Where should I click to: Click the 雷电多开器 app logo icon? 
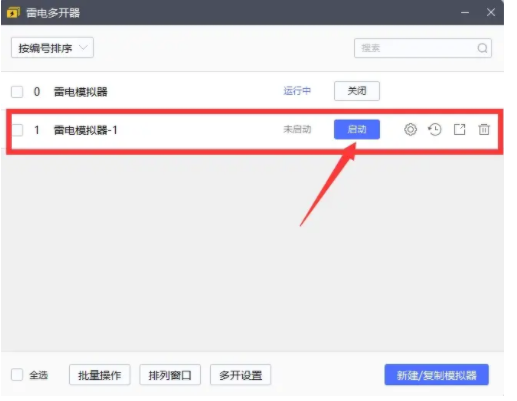[13, 13]
